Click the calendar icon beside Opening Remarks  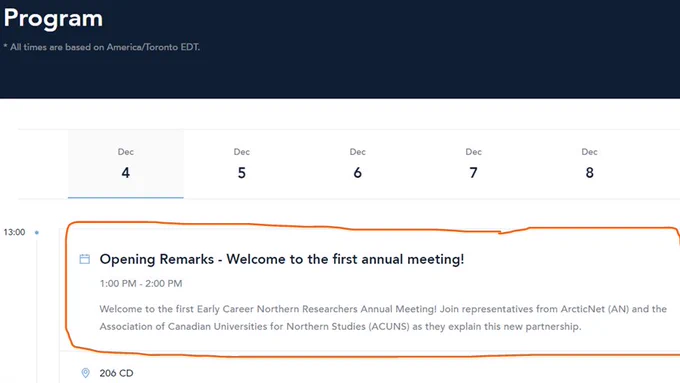[x=85, y=259]
